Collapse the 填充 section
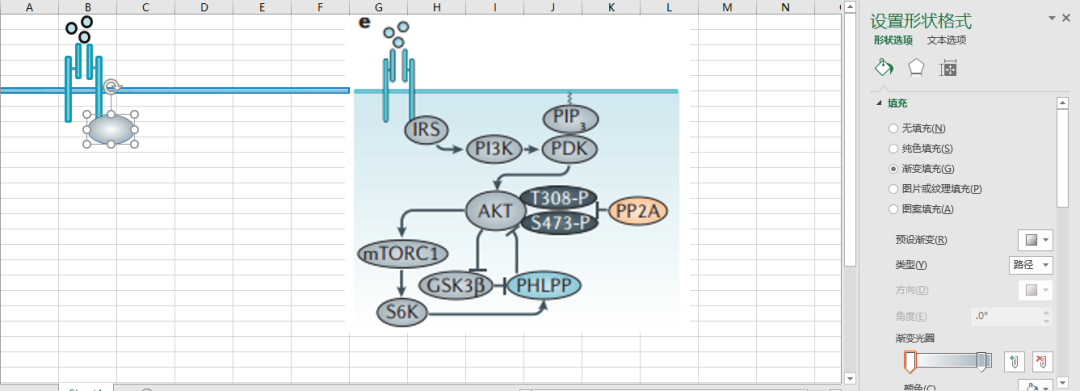This screenshot has height=391, width=1080. (878, 103)
